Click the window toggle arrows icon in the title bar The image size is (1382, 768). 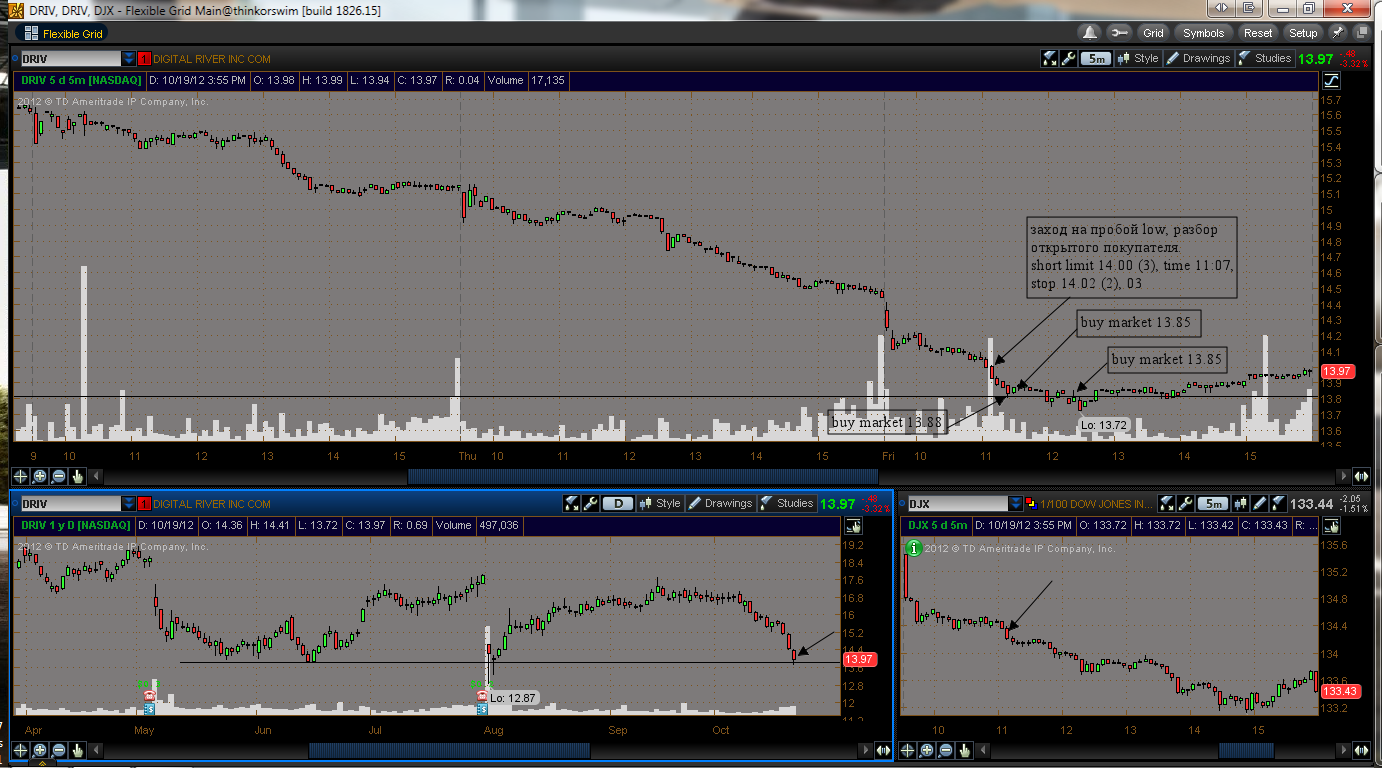click(1219, 8)
